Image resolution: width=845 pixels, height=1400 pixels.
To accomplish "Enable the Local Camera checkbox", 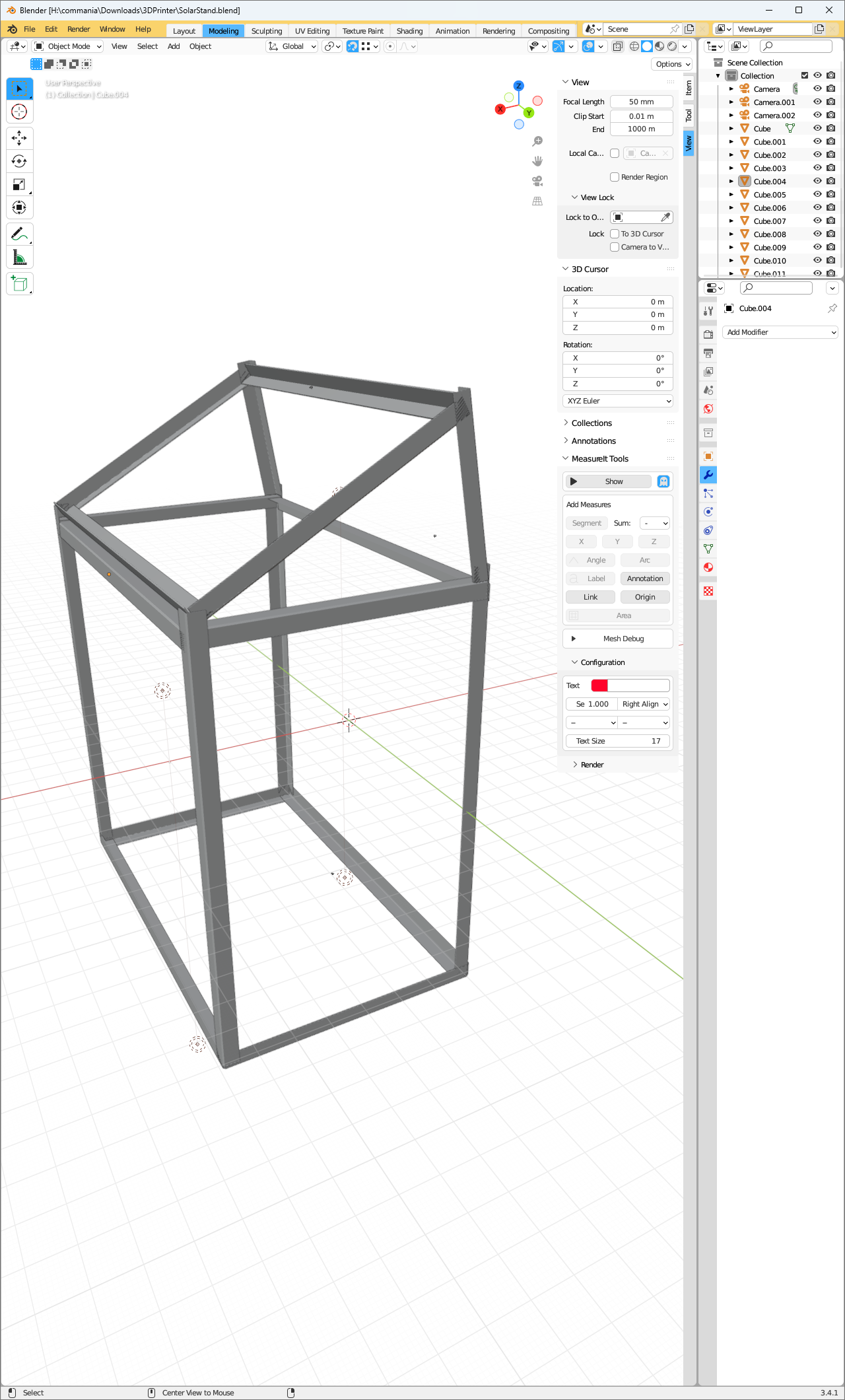I will click(615, 153).
